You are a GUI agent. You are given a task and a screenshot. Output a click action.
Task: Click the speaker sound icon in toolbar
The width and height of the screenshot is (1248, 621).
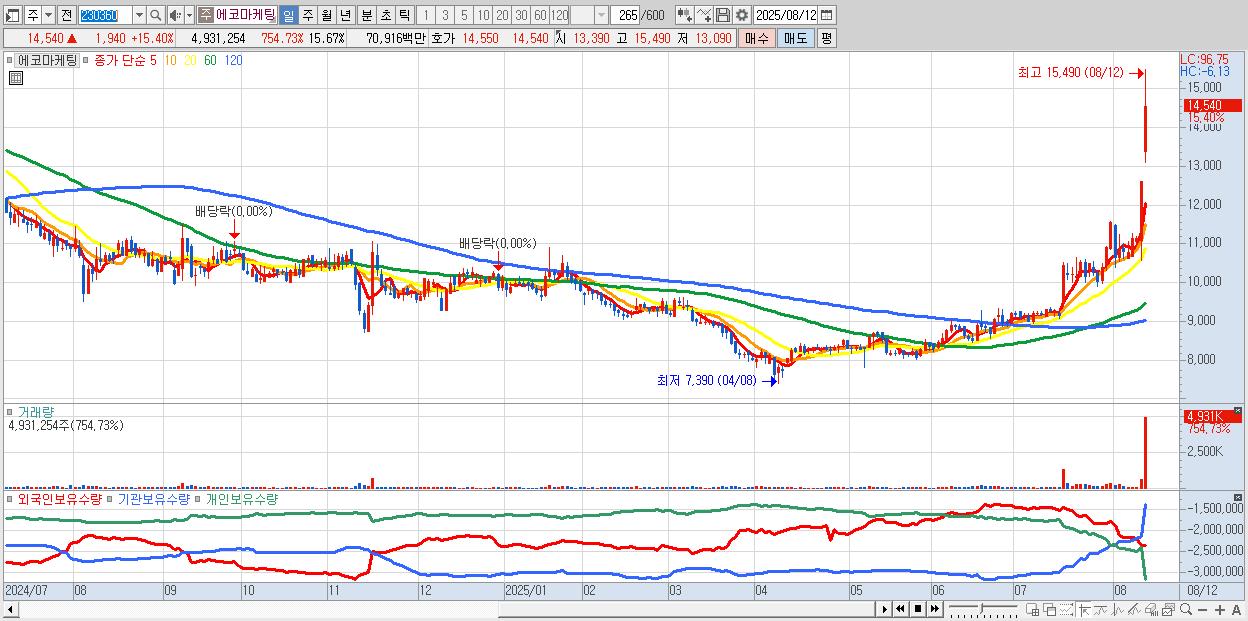pyautogui.click(x=174, y=15)
